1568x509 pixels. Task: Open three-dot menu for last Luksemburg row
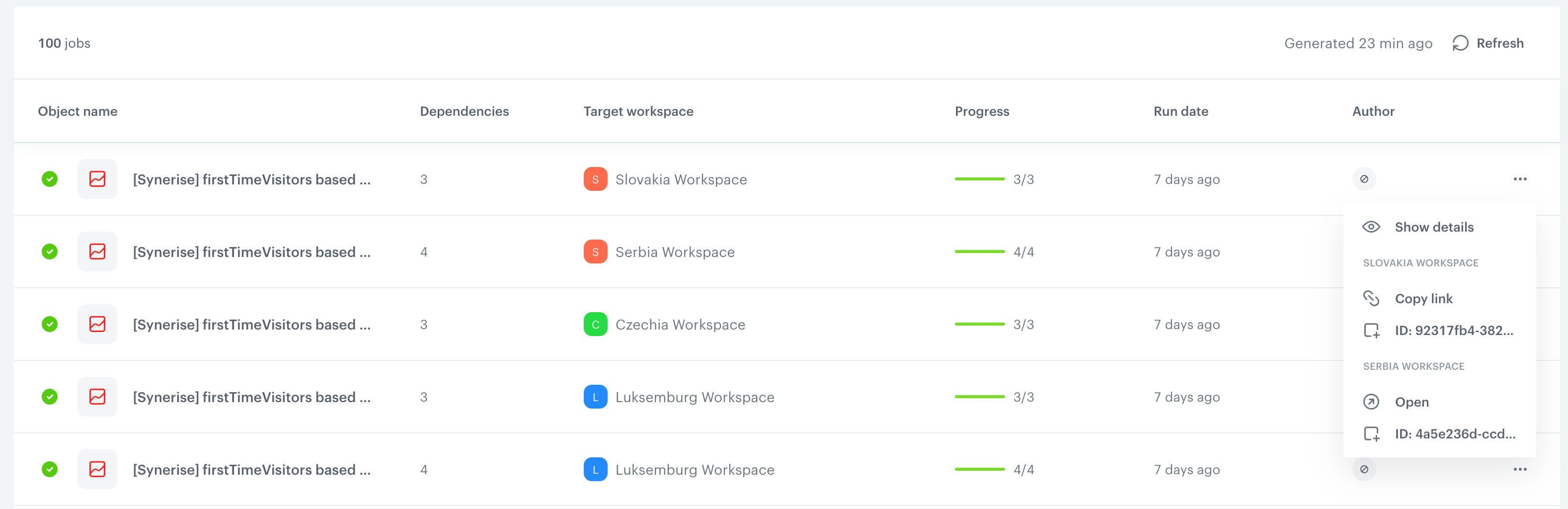tap(1520, 469)
